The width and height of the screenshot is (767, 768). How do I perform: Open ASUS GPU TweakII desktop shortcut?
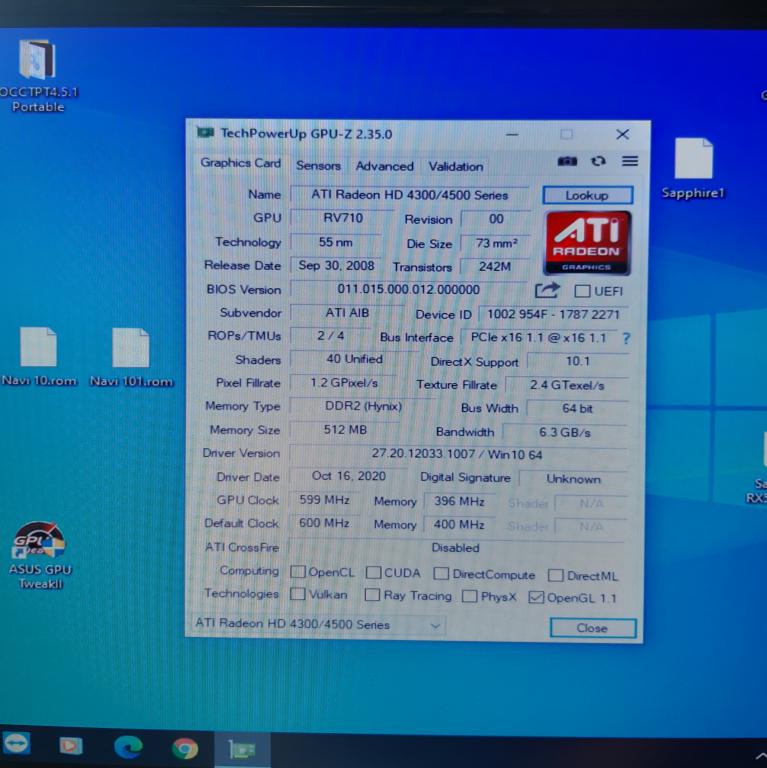click(x=40, y=555)
